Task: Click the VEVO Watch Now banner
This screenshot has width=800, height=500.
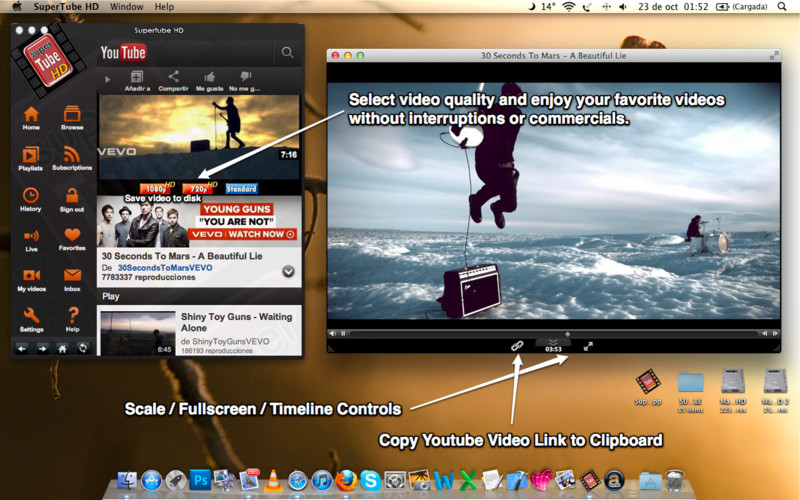Action: pyautogui.click(x=242, y=234)
